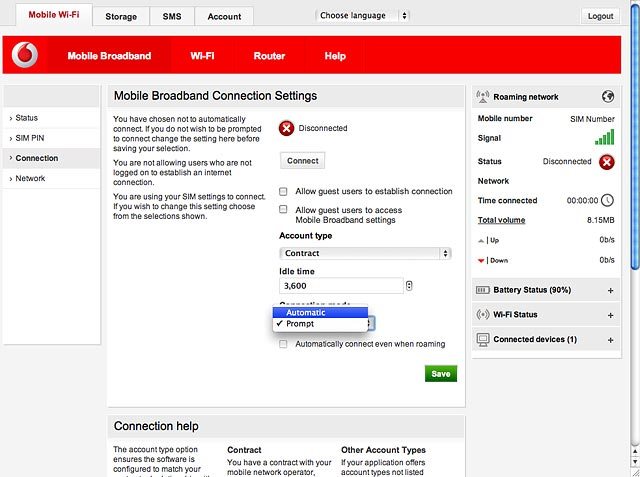Click the green signal strength bars
Viewport: 640px width, 477px height.
point(604,138)
